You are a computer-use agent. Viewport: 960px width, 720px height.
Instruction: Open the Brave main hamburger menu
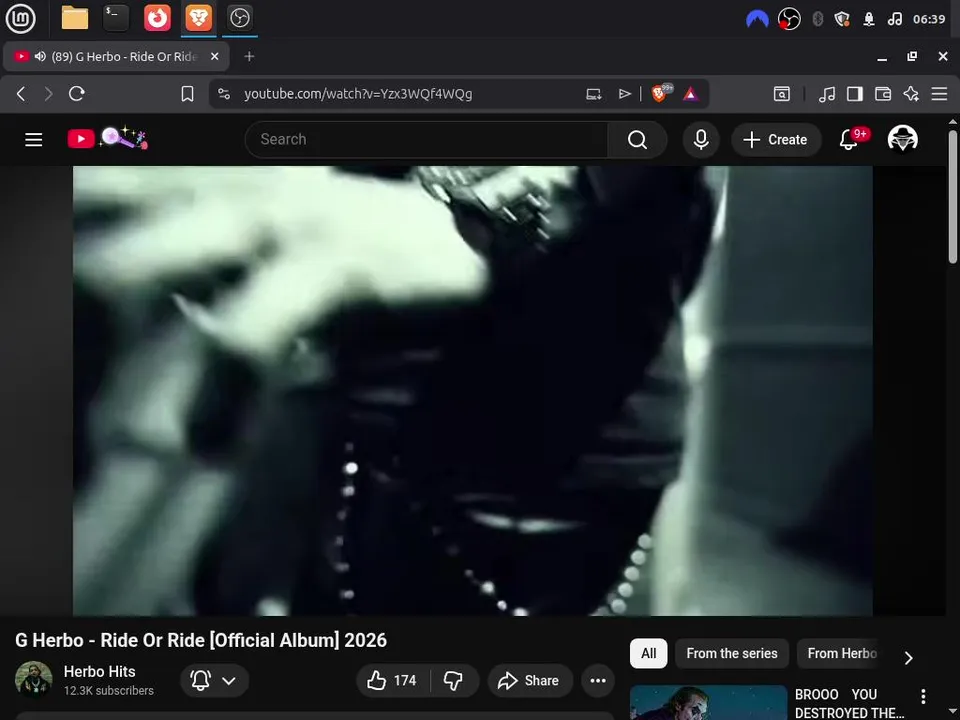click(939, 94)
